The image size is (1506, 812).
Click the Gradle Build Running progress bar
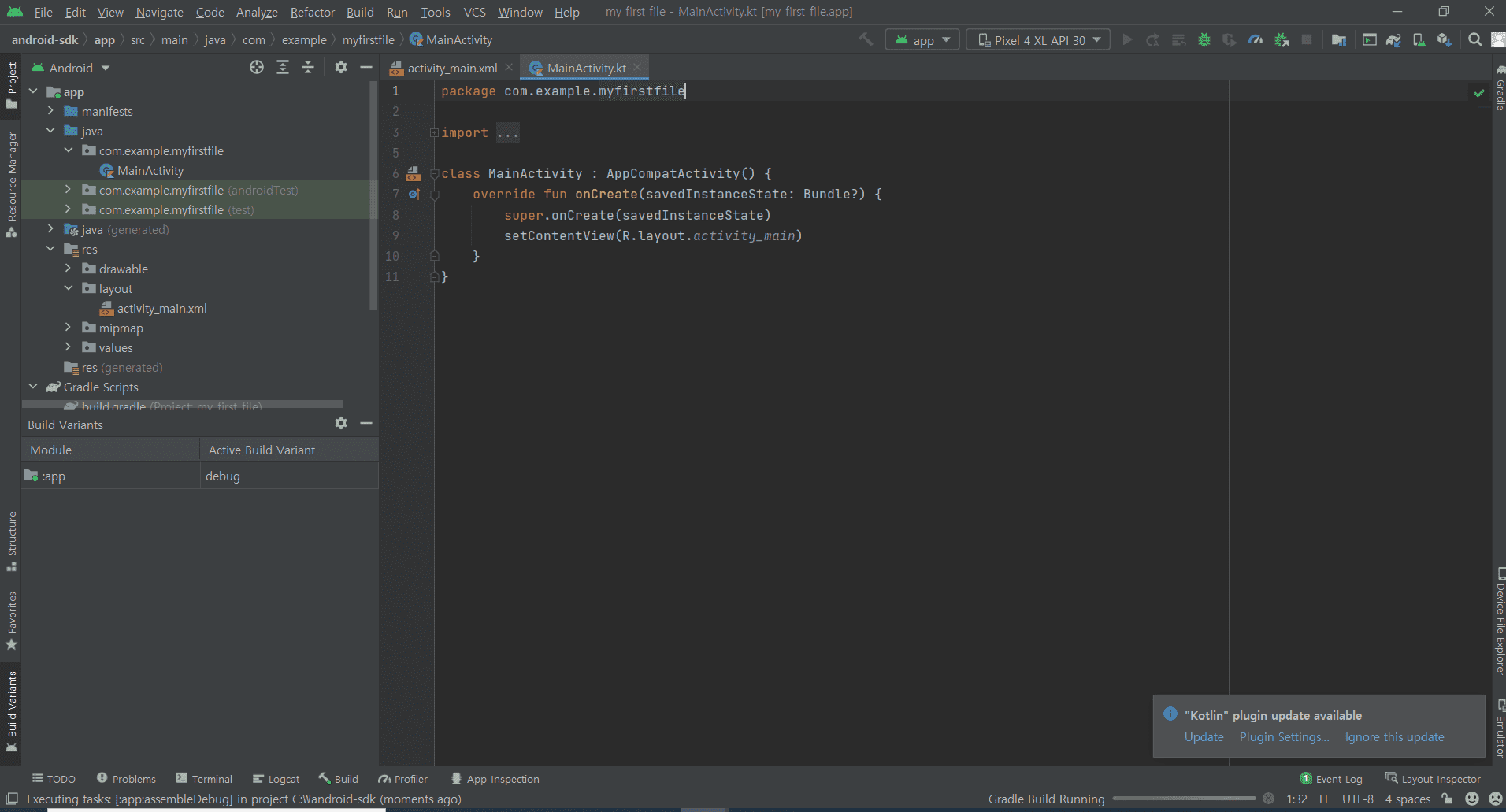coord(1184,799)
